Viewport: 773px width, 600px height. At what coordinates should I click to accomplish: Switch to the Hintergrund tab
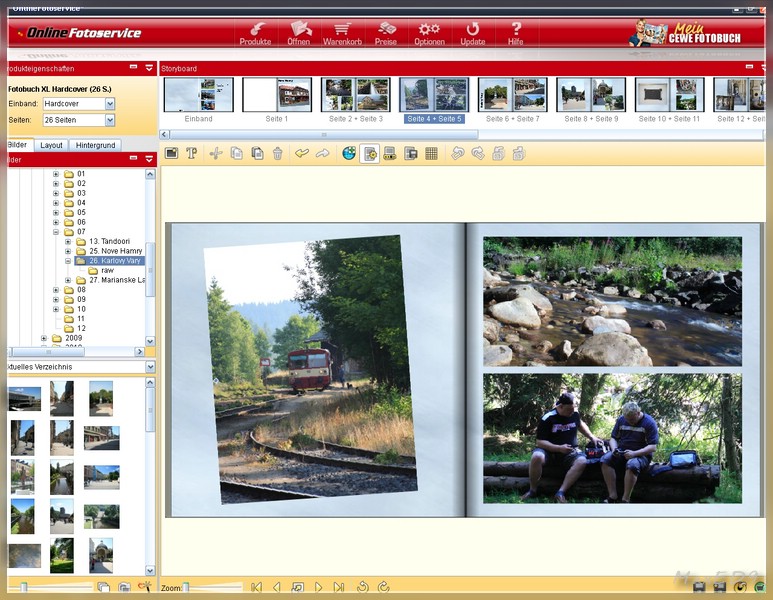point(96,145)
